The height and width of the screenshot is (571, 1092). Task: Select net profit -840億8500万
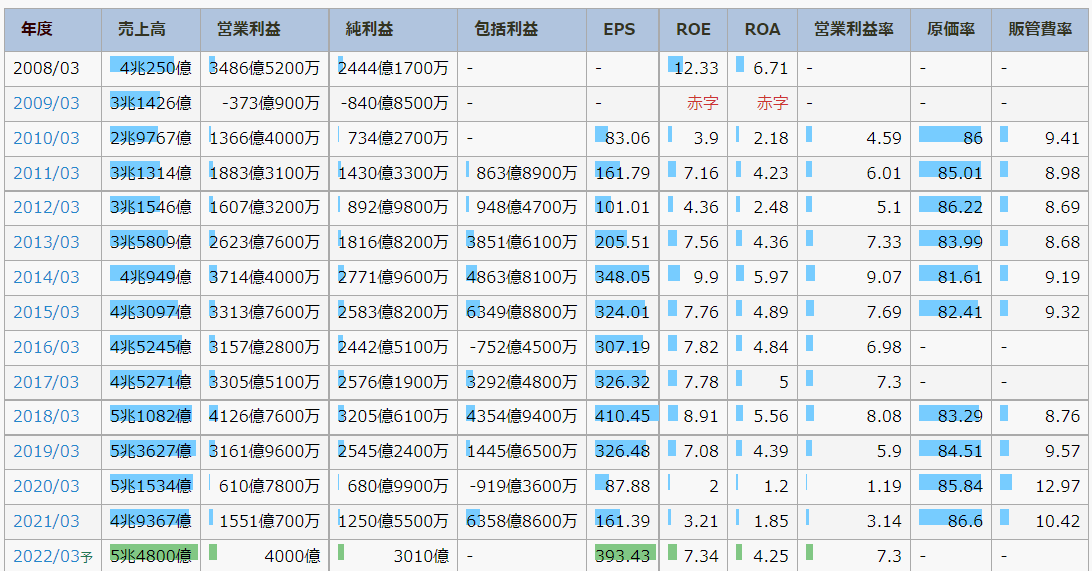395,103
